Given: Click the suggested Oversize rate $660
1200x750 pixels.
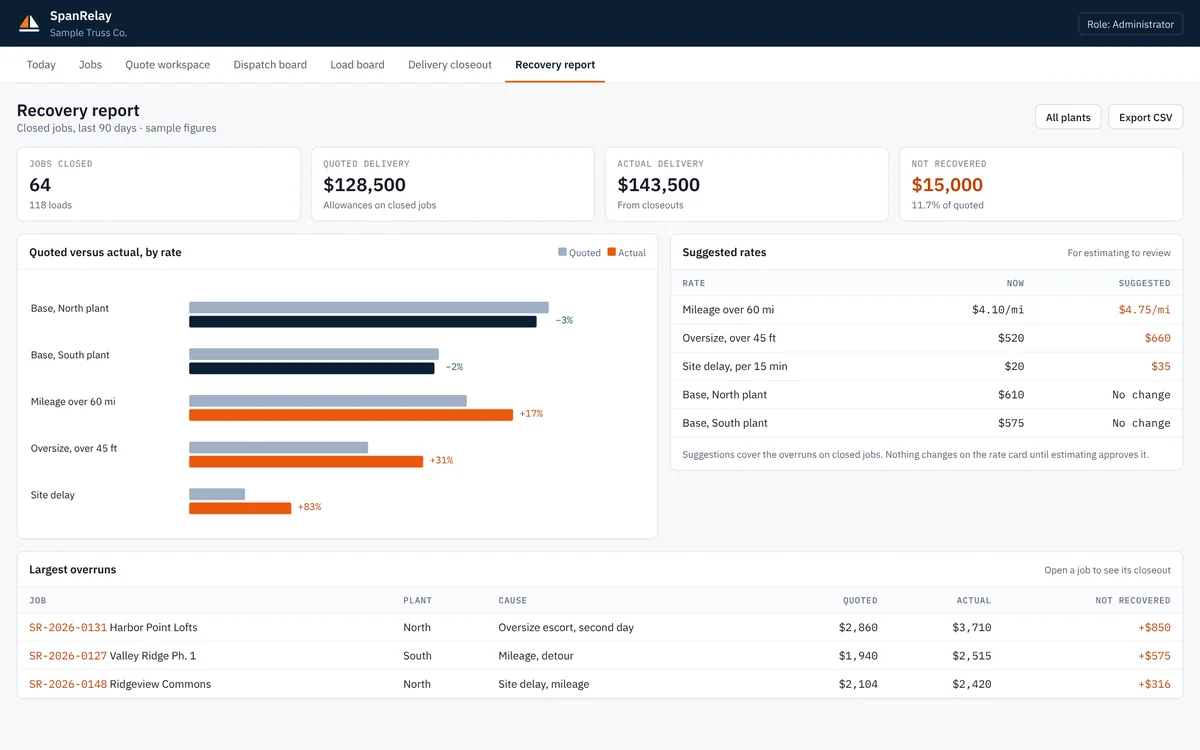Looking at the screenshot, I should pos(1158,338).
